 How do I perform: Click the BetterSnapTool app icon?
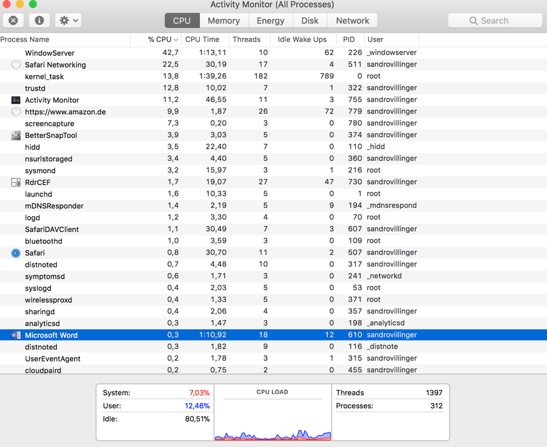coord(16,135)
